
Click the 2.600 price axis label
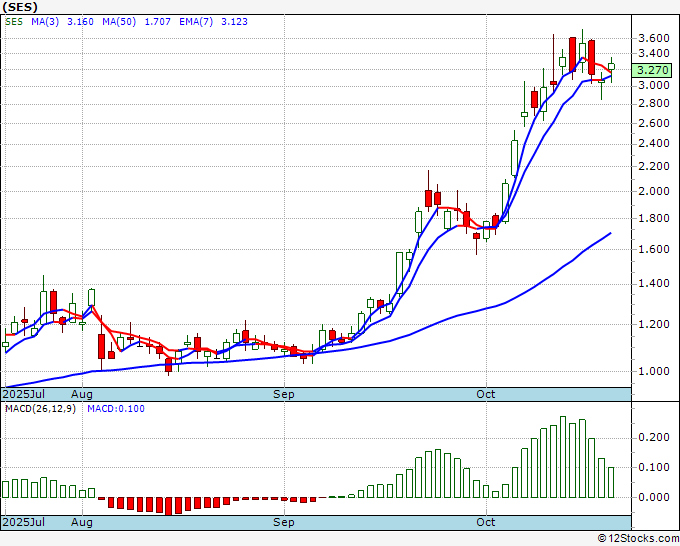pos(654,123)
